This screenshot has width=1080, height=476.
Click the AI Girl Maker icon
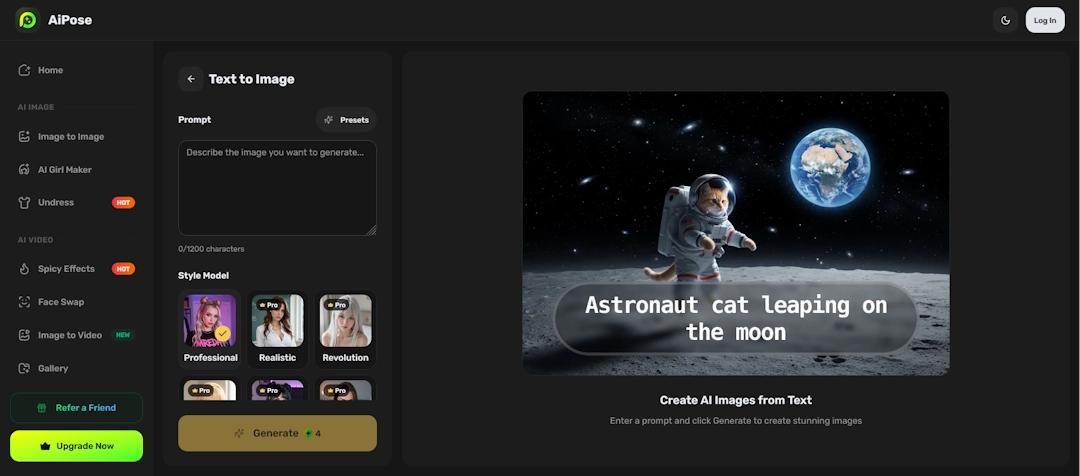(x=24, y=169)
